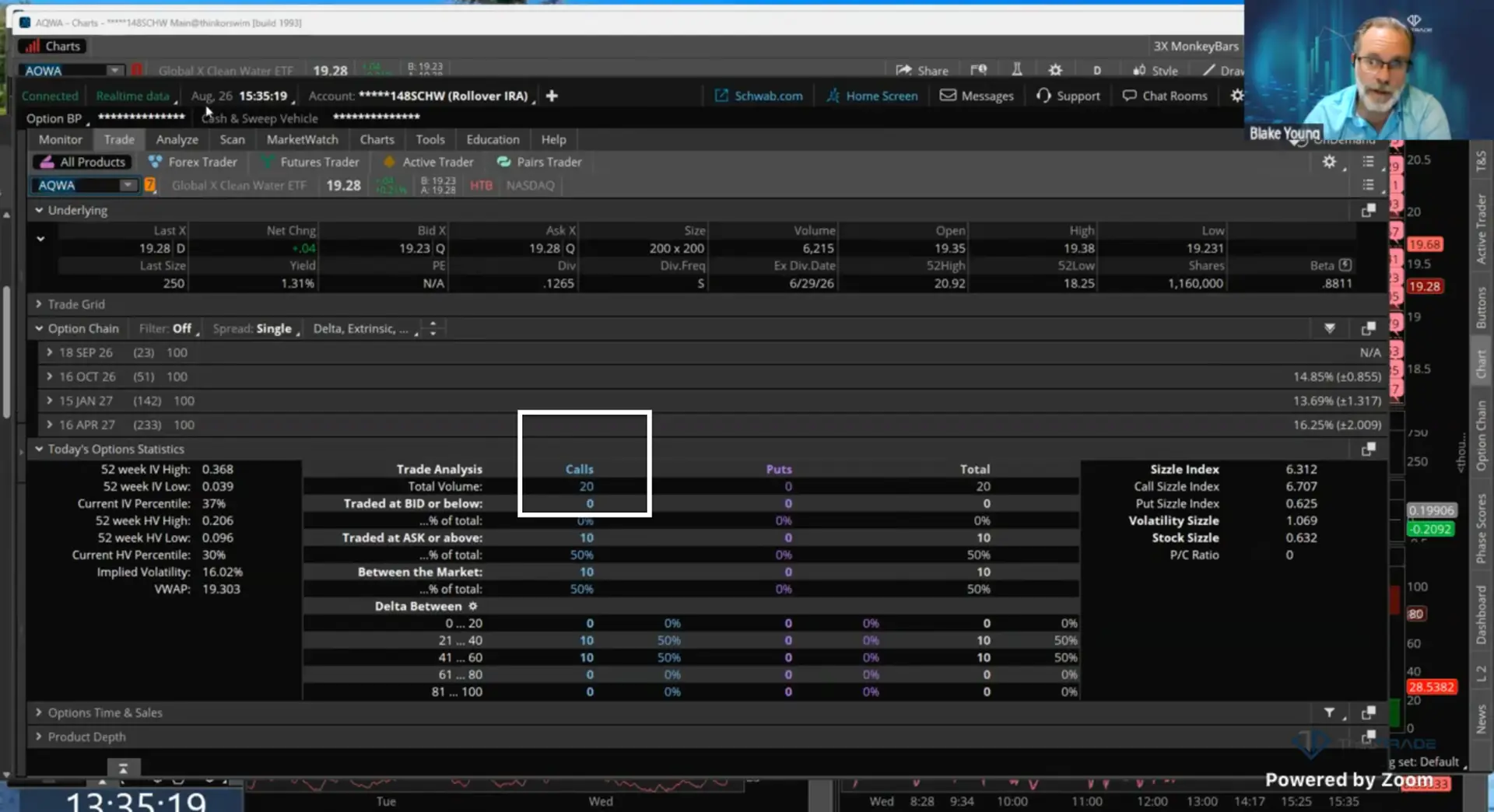Collapse the Underlying section

pyautogui.click(x=39, y=210)
